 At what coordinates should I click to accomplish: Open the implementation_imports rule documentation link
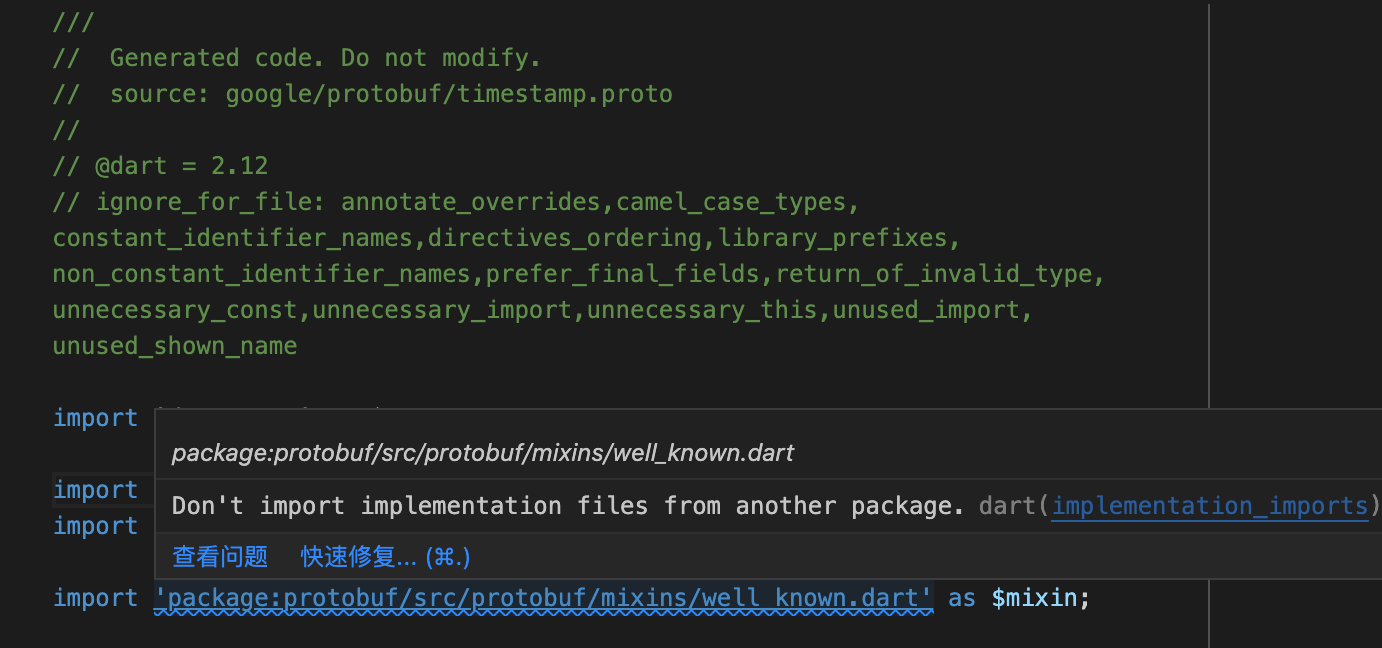(x=1209, y=505)
